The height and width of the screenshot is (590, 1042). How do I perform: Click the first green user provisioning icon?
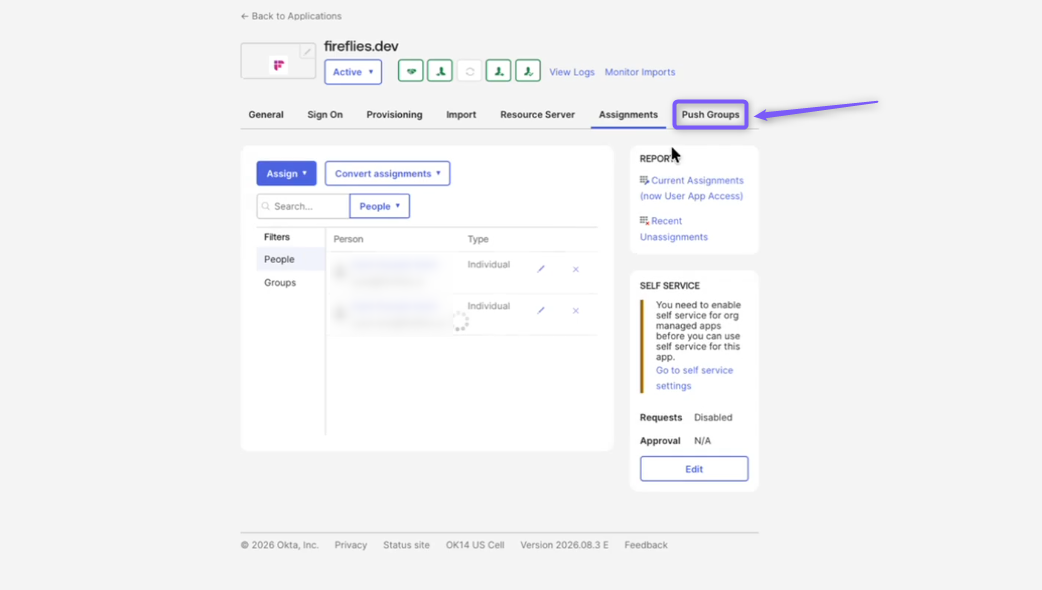pyautogui.click(x=440, y=71)
